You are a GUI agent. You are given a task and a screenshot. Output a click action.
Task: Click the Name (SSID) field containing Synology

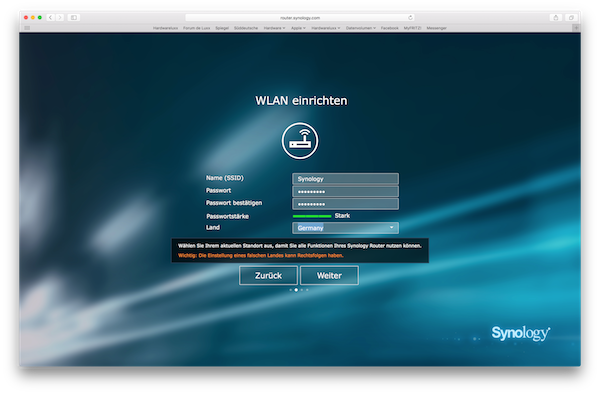(x=345, y=179)
